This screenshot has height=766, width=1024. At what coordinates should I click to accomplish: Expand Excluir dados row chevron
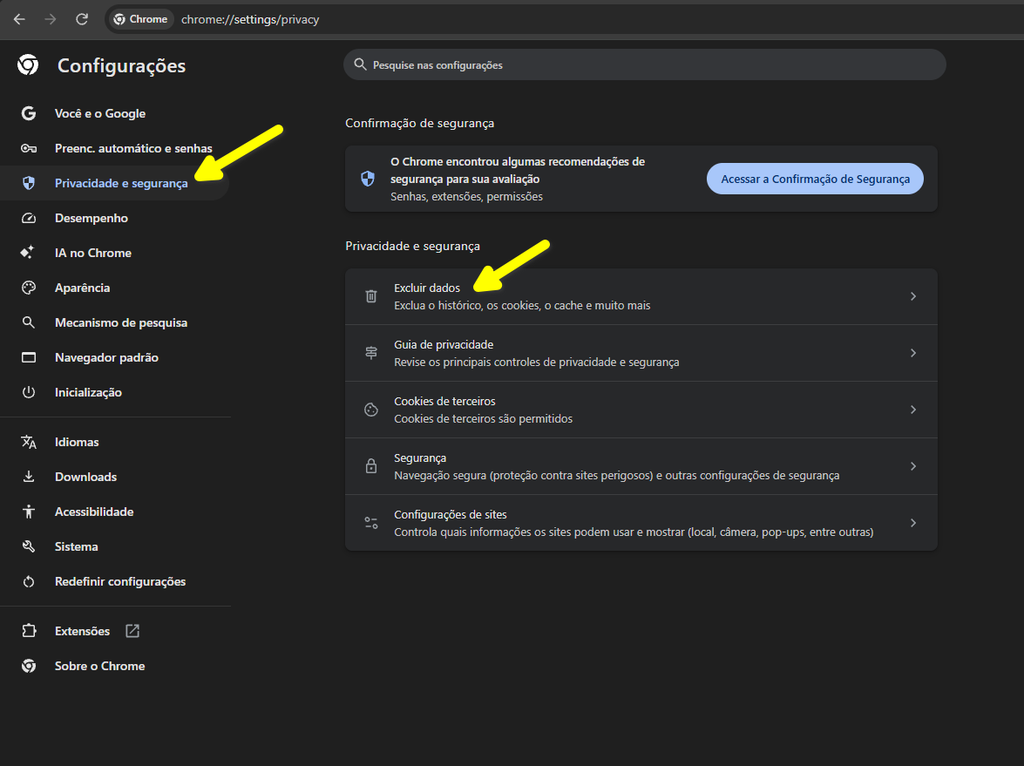[x=913, y=296]
